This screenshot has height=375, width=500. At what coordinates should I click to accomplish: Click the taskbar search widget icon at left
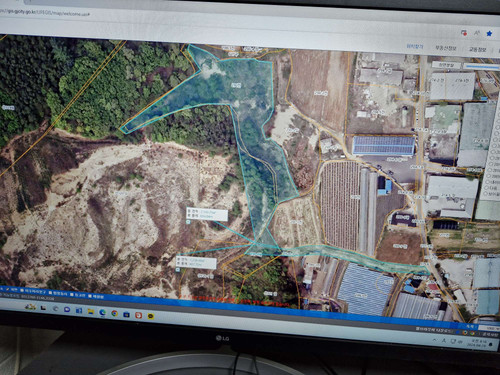(x=31, y=307)
